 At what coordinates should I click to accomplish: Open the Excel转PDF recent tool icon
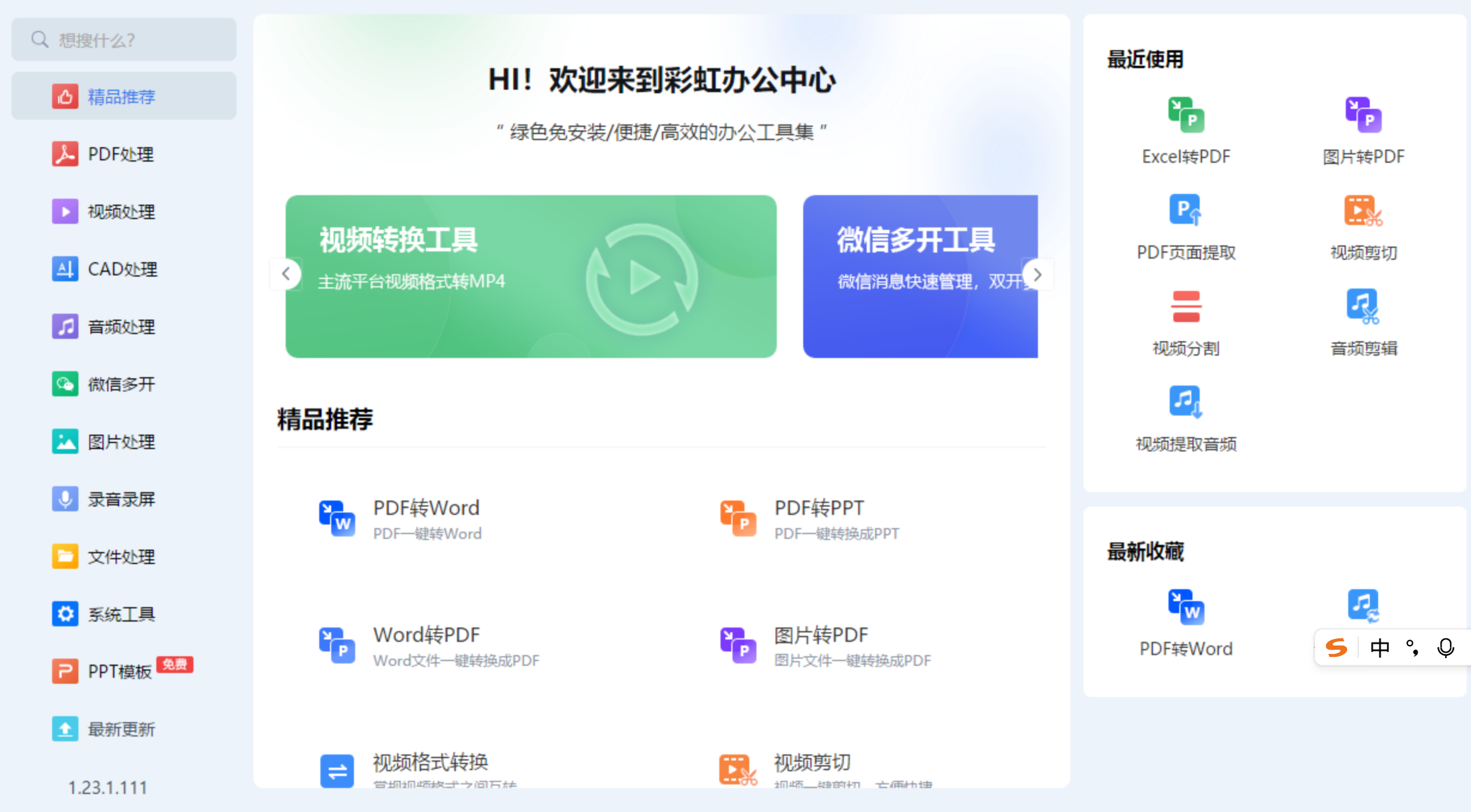pos(1185,115)
